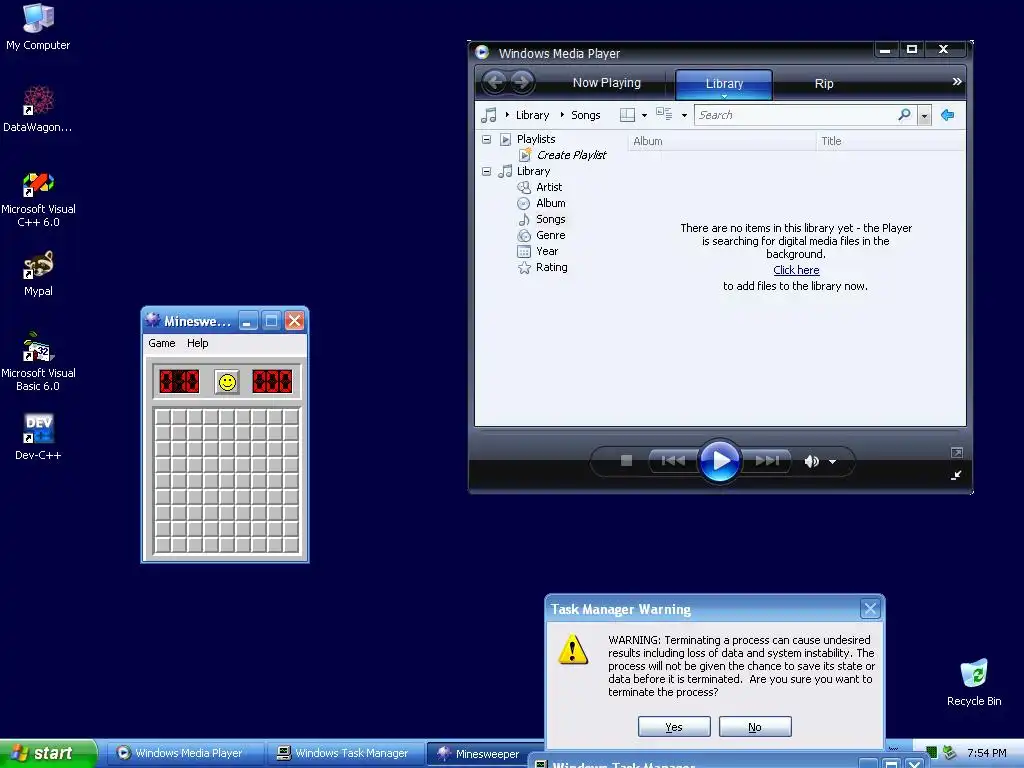The height and width of the screenshot is (768, 1024).
Task: Open the DataWagon desktop shortcut
Action: click(38, 108)
